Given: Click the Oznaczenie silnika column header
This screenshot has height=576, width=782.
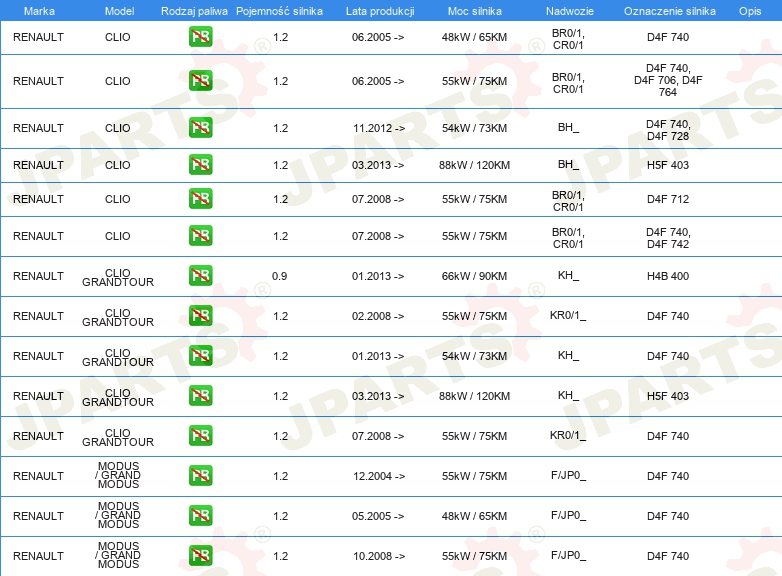Looking at the screenshot, I should tap(667, 10).
